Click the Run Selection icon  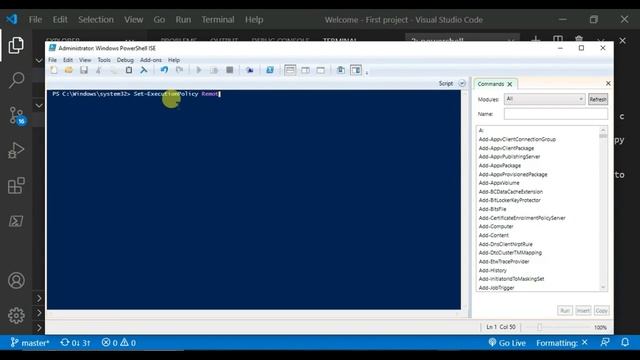click(214, 70)
